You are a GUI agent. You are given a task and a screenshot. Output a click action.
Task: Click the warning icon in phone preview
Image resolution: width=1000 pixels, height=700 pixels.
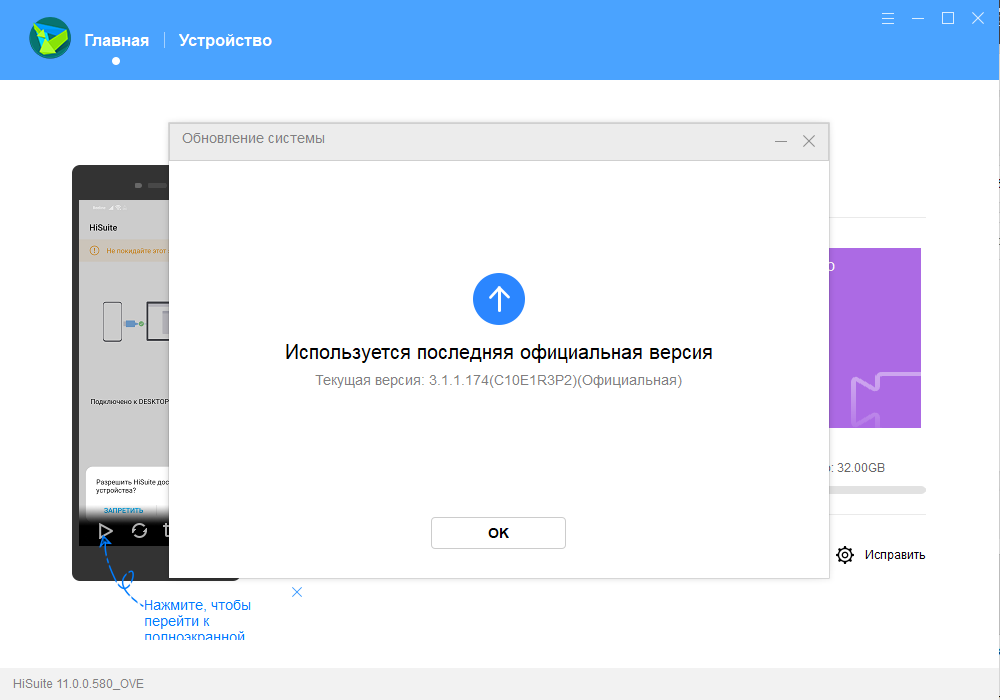tap(94, 251)
